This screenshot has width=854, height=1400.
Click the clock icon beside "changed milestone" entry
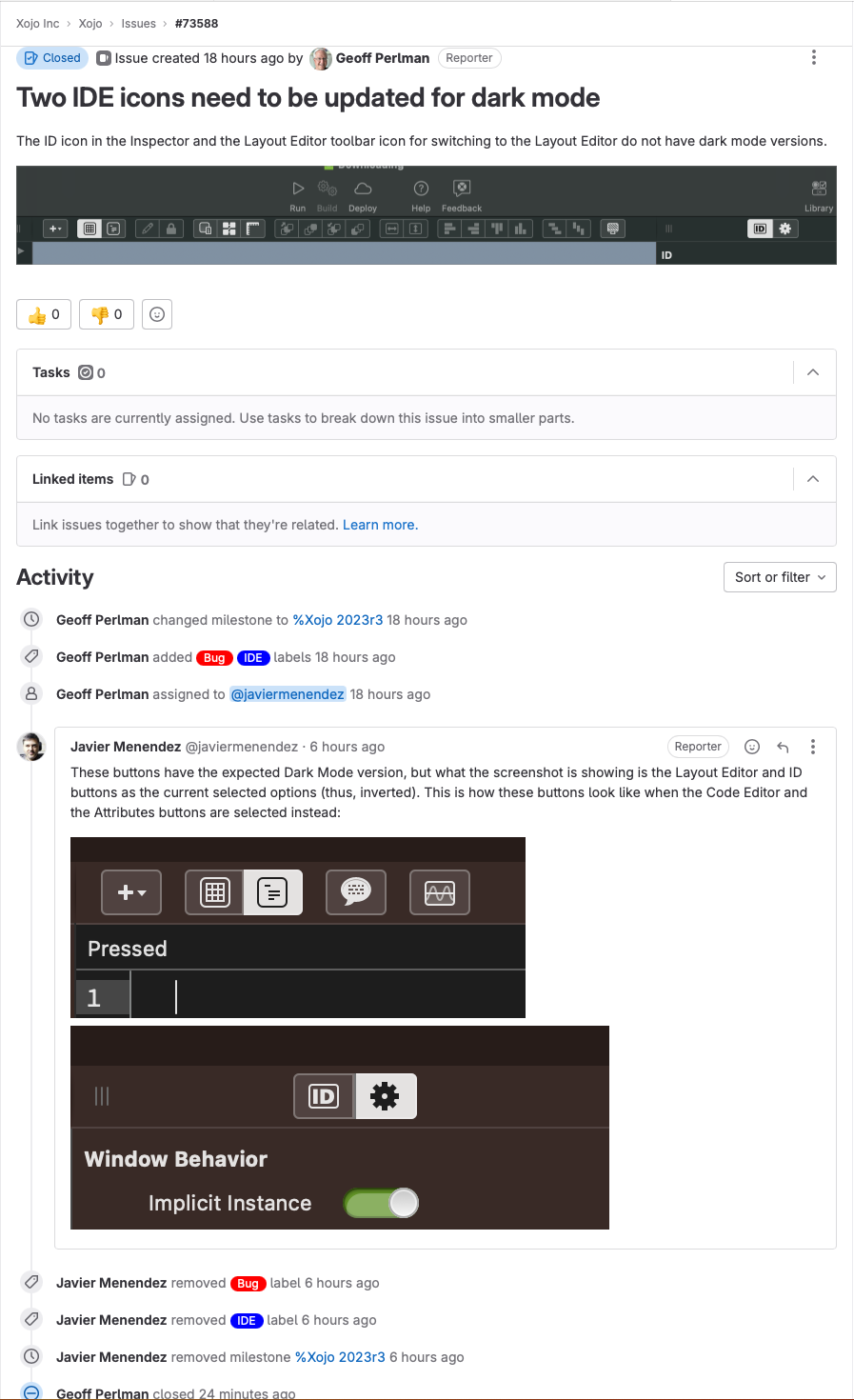pyautogui.click(x=31, y=620)
